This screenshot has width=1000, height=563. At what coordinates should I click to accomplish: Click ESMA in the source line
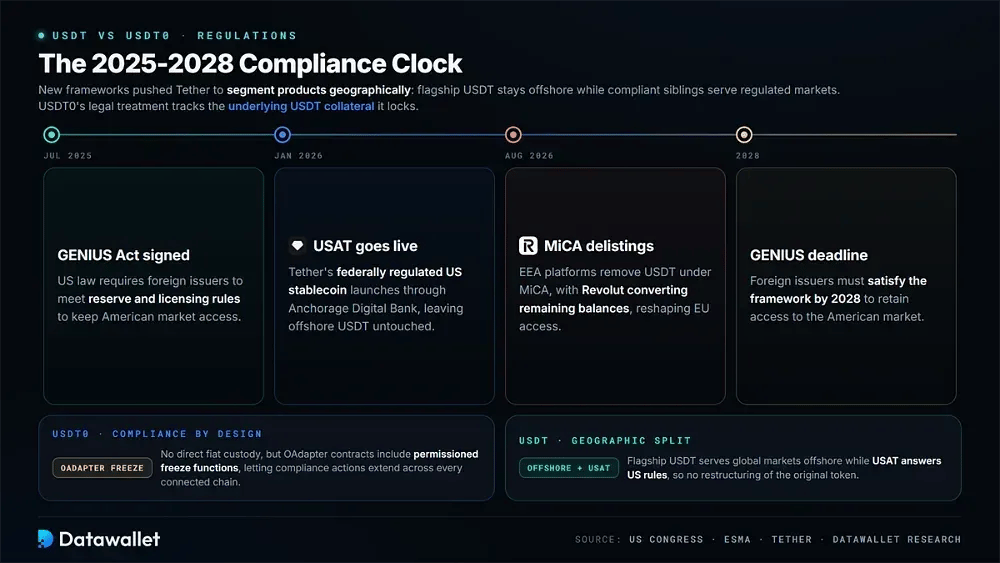737,539
